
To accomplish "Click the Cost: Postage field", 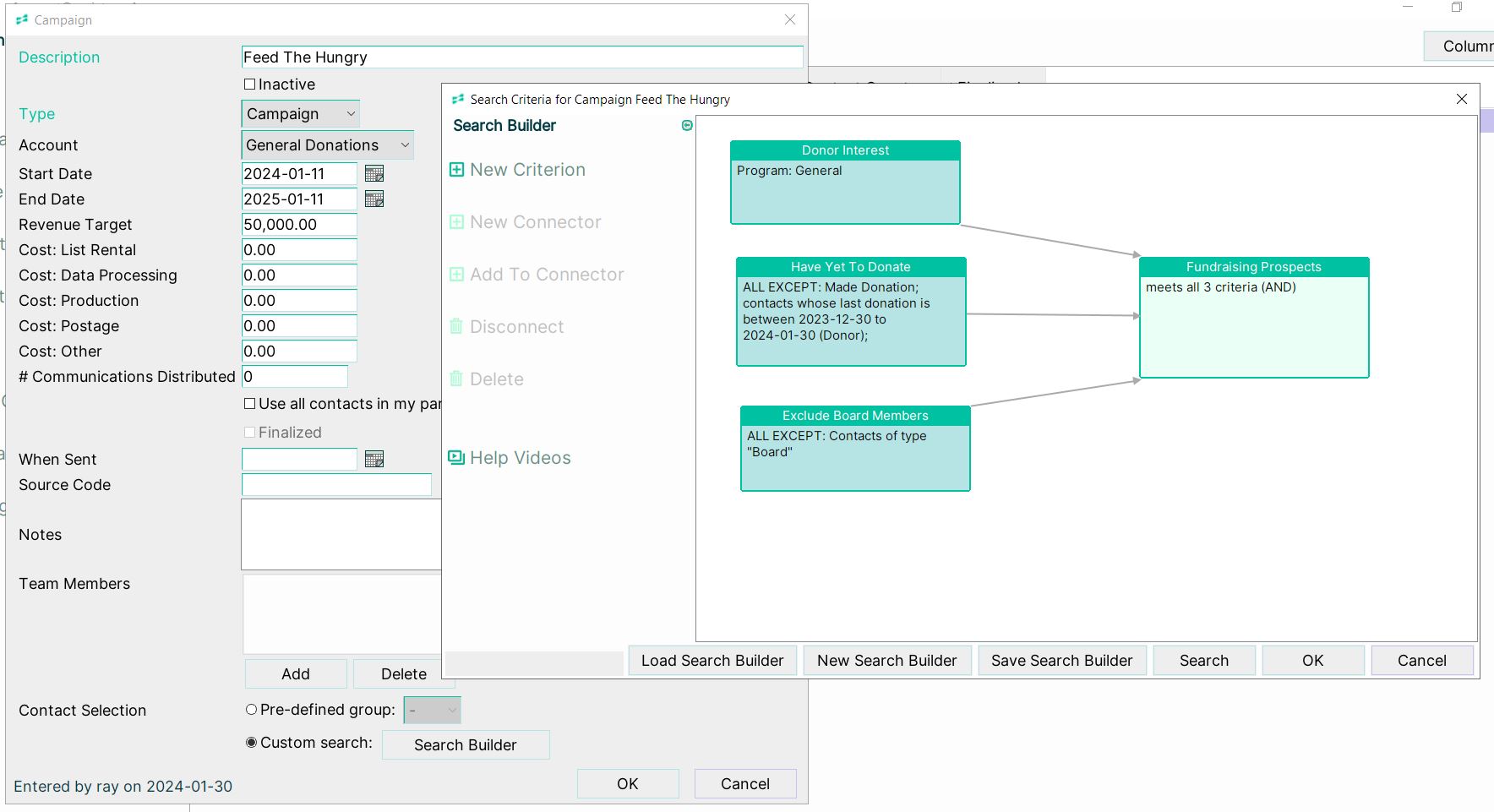I will coord(299,326).
